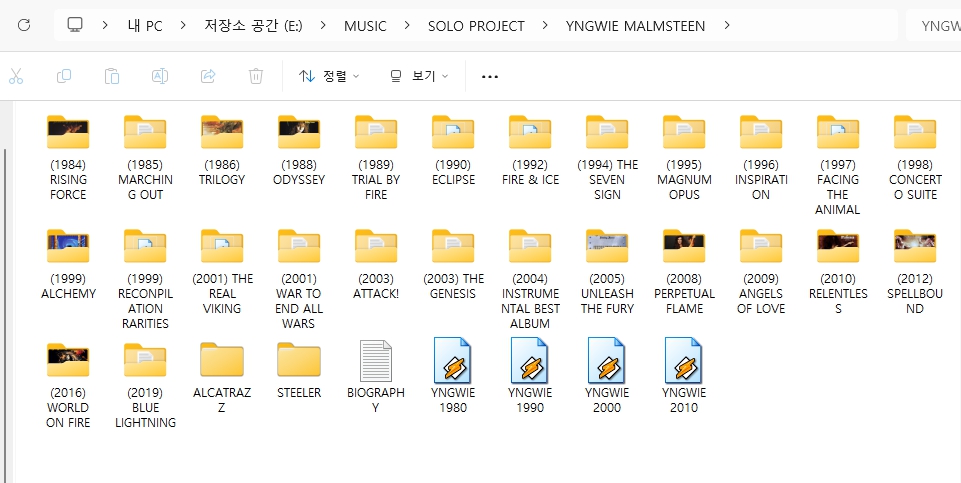The image size is (961, 483).
Task: Select the (1999) ALCHEMY folder
Action: coord(68,264)
